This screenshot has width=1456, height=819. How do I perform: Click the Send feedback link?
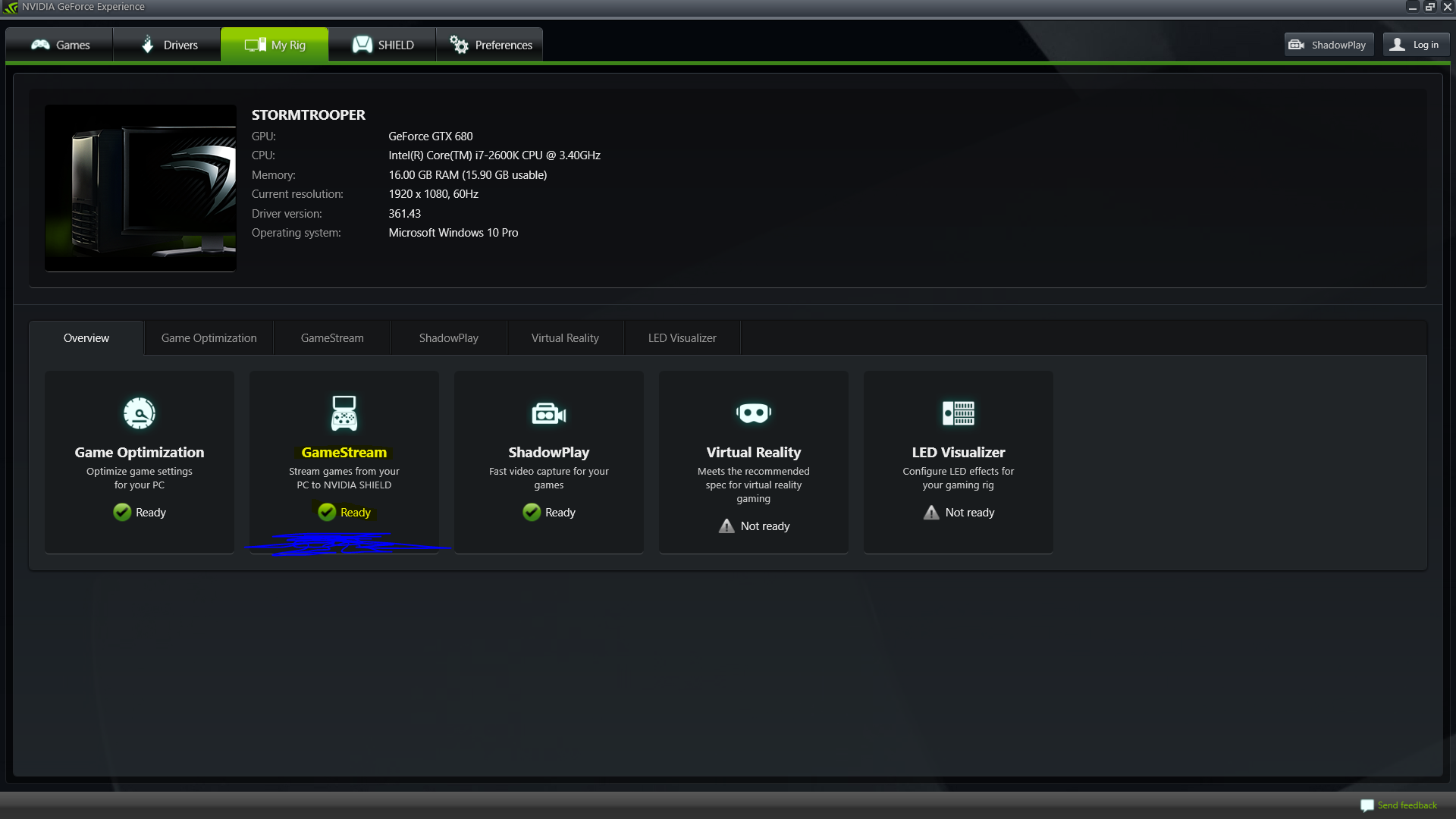click(1407, 805)
